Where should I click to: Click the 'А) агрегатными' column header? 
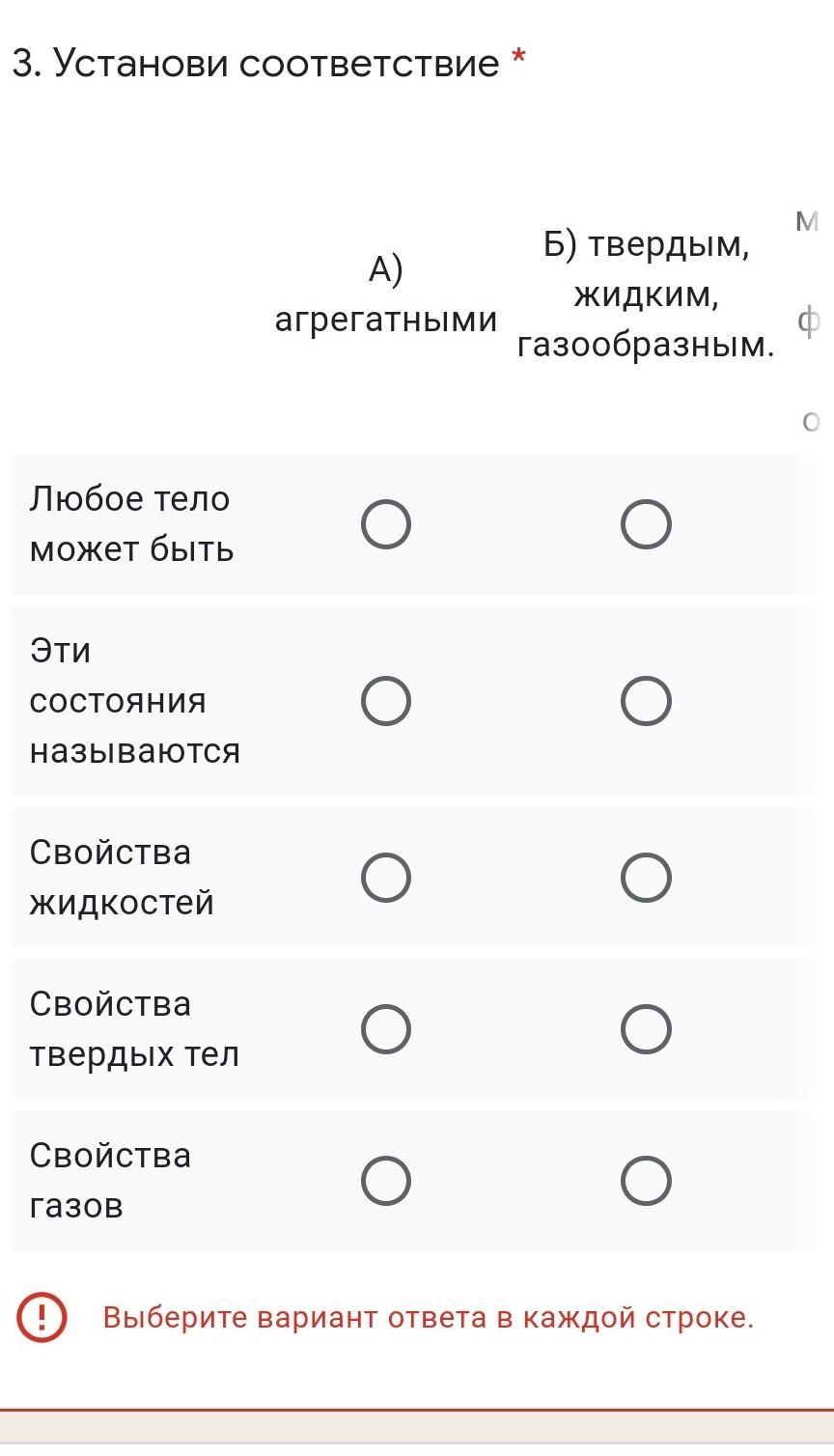385,294
